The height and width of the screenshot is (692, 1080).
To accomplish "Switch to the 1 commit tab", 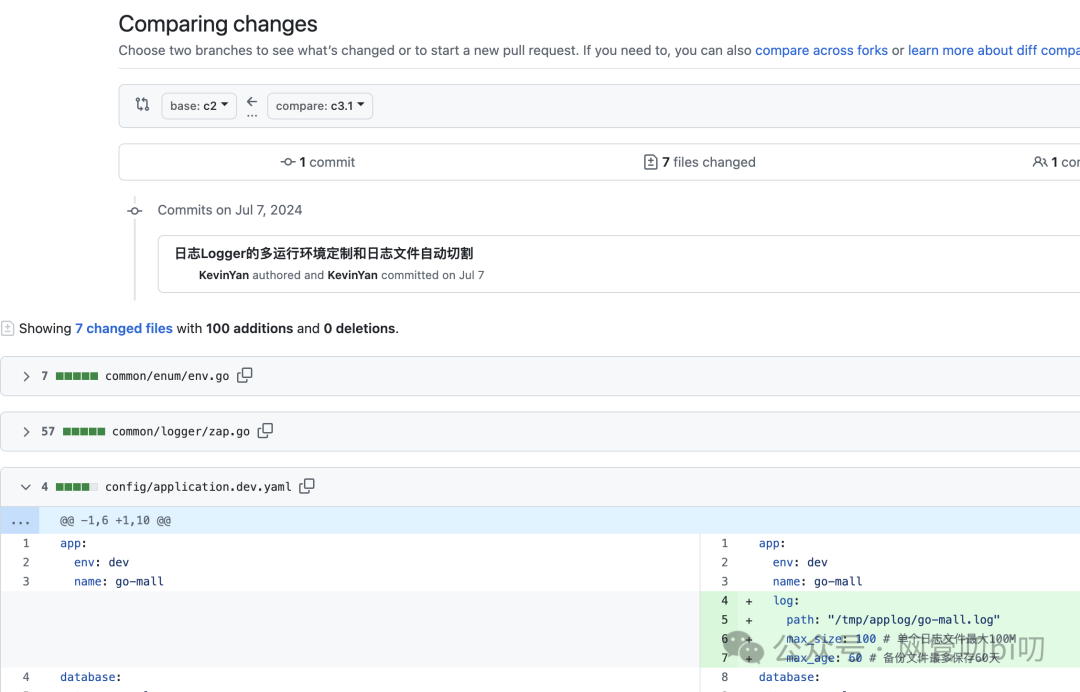I will 318,162.
